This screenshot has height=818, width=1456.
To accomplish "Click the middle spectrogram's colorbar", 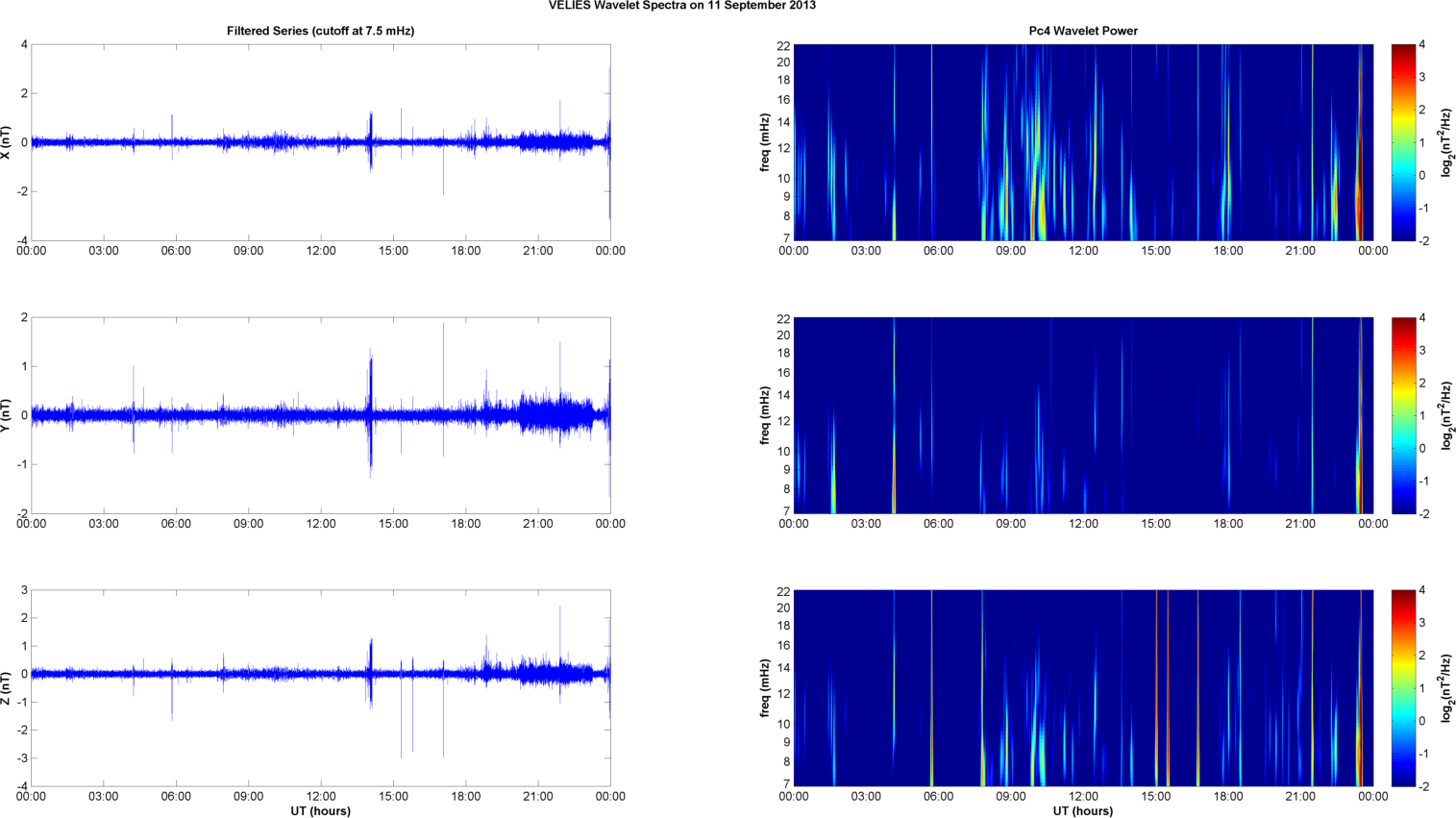I will tap(1402, 415).
